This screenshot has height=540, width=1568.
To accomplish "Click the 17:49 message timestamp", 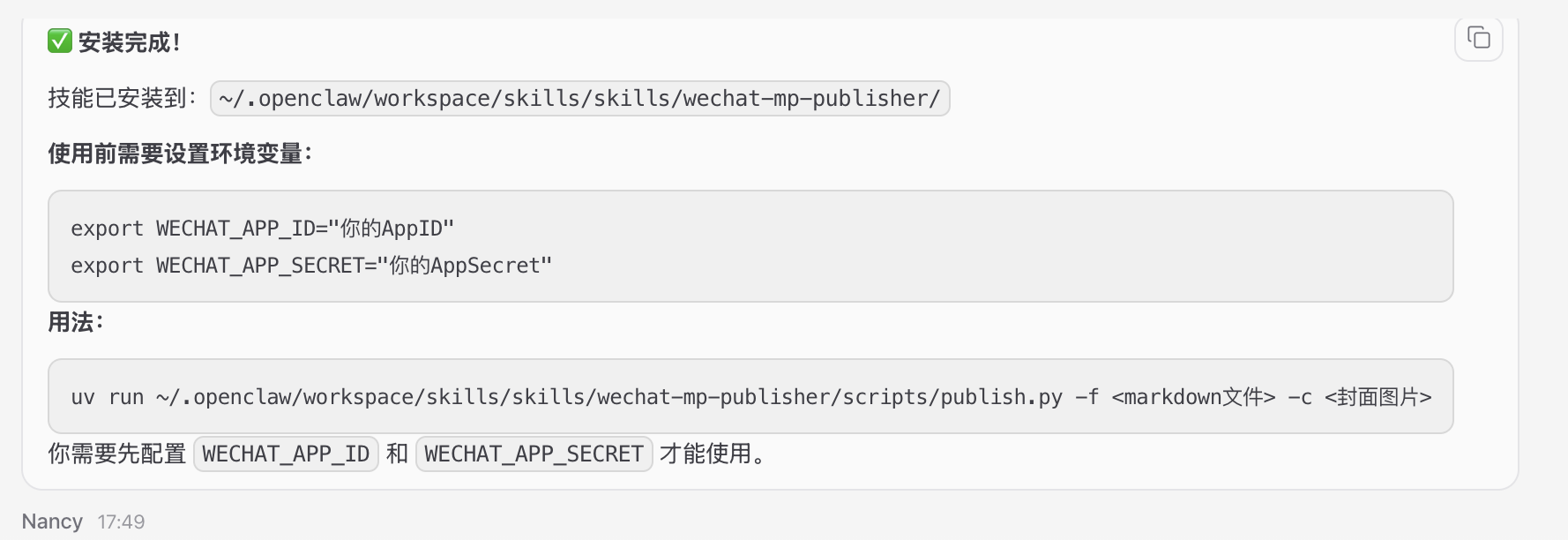I will [x=121, y=521].
